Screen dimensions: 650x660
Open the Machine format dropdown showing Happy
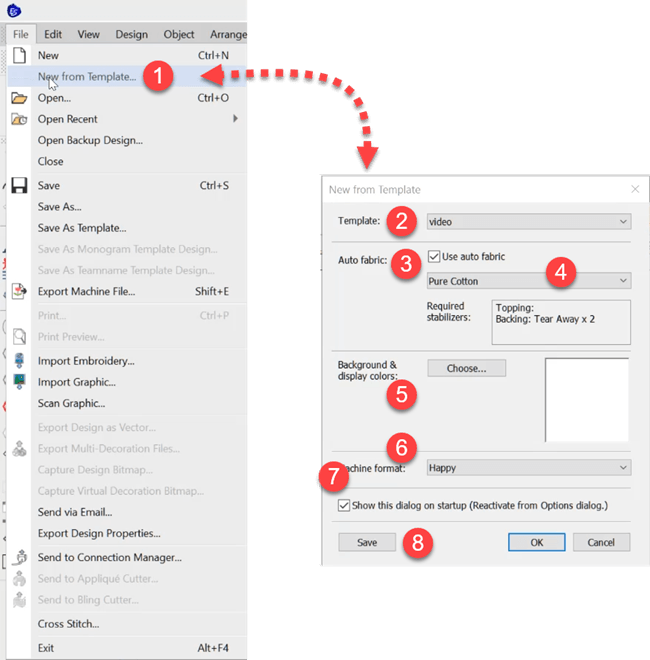coord(528,467)
